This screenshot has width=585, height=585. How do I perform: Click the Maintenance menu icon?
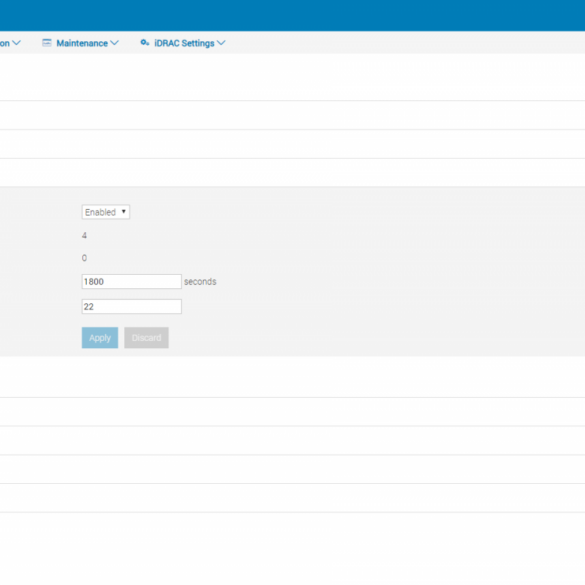pyautogui.click(x=47, y=43)
